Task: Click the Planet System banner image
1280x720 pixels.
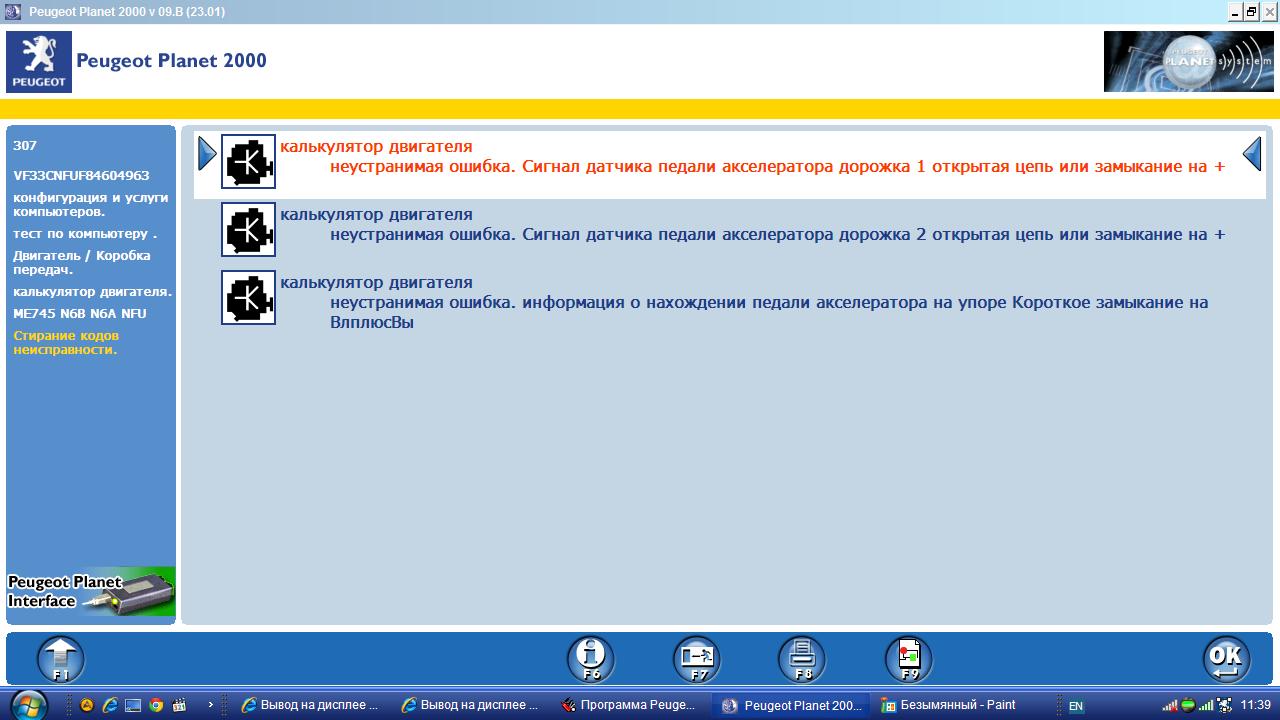Action: (1188, 61)
